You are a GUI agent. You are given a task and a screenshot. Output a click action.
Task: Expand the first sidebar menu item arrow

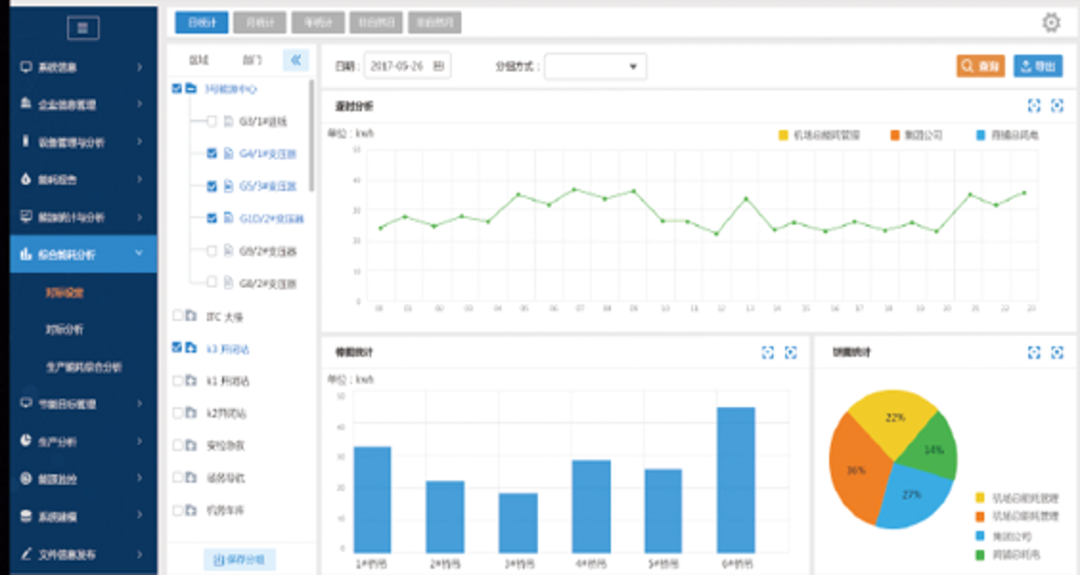click(139, 68)
